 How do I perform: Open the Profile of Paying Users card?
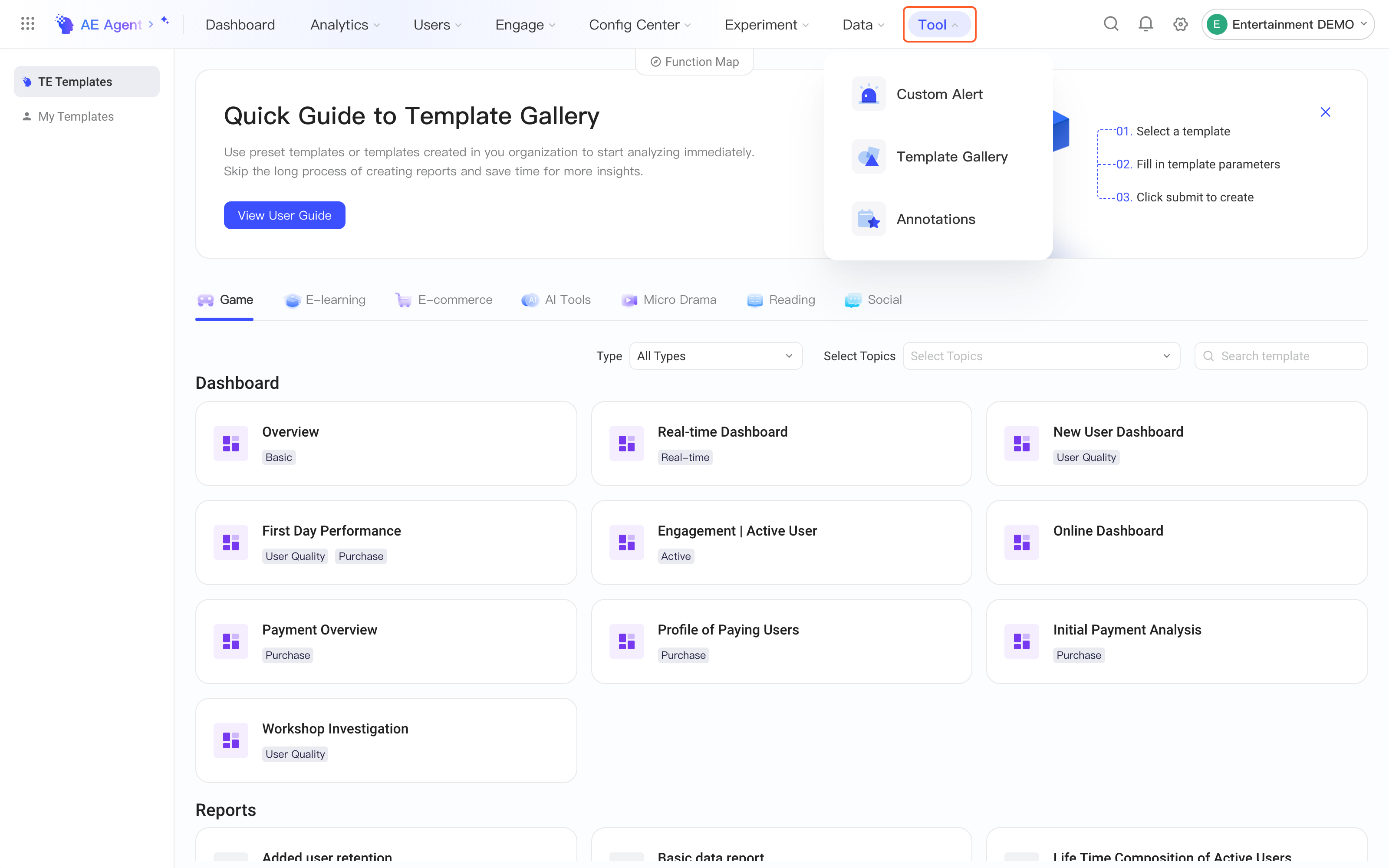tap(781, 641)
